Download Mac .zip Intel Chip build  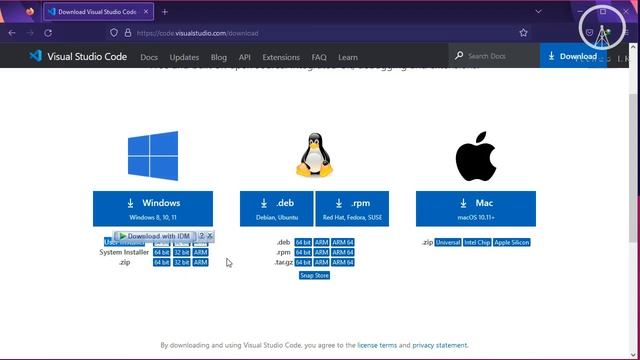(477, 242)
